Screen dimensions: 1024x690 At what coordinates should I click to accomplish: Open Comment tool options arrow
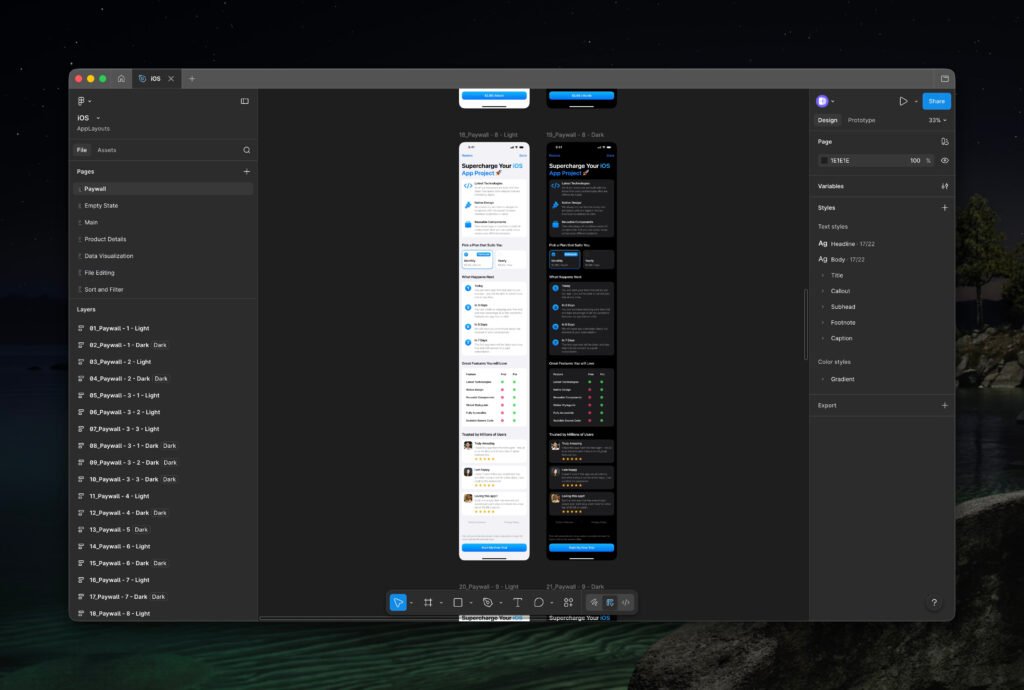pyautogui.click(x=552, y=603)
